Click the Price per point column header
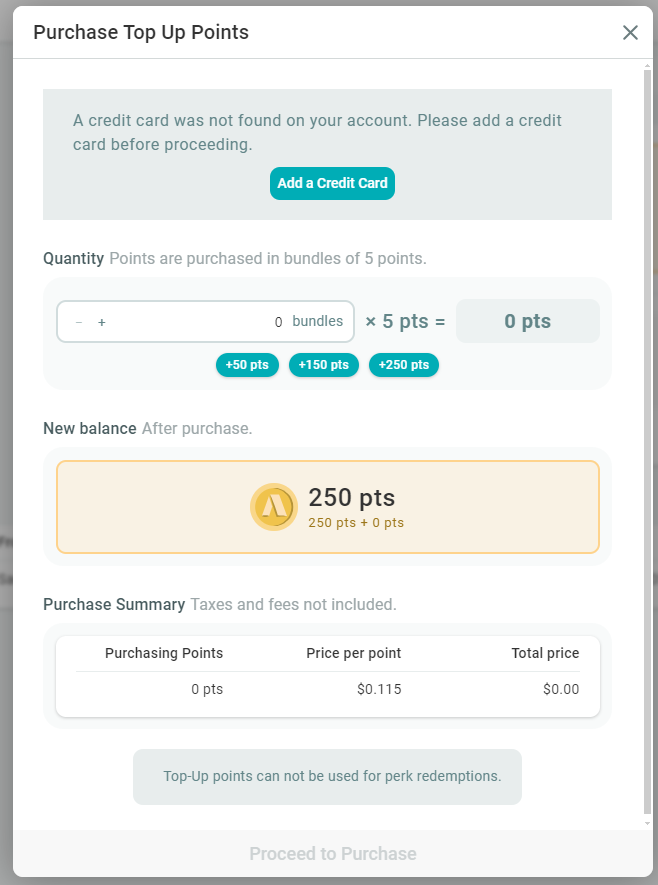Viewport: 658px width, 885px height. (x=353, y=653)
